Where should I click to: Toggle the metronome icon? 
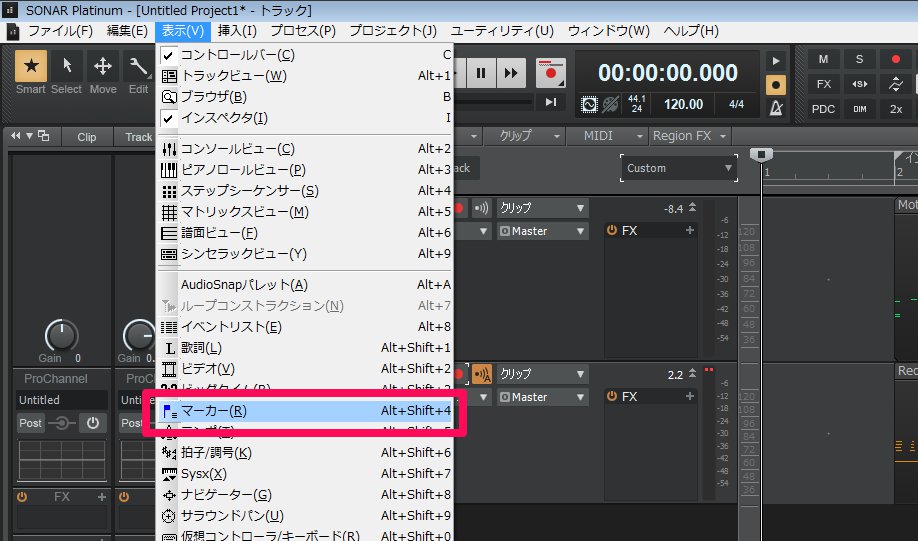[x=776, y=108]
